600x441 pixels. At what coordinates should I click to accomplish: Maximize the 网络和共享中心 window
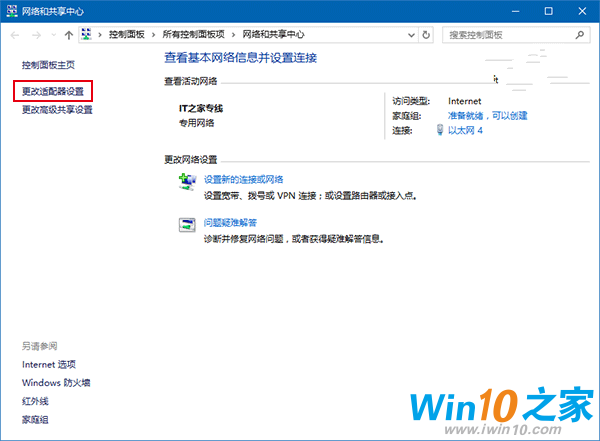coord(549,11)
